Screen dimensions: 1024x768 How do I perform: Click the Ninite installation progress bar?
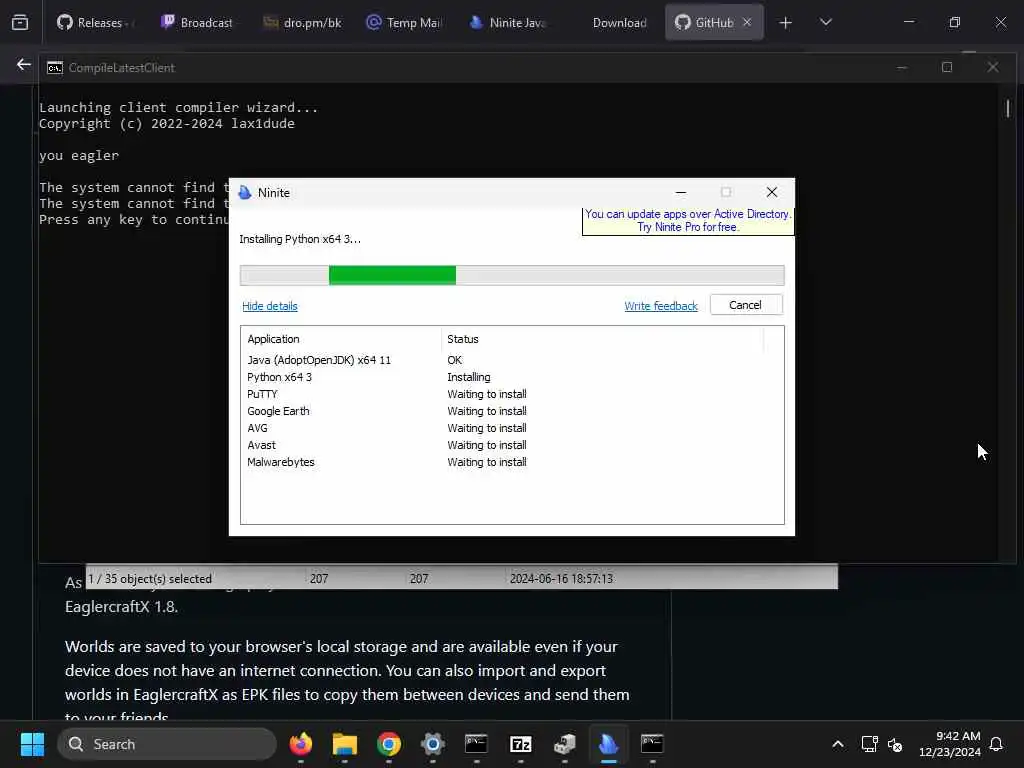click(x=512, y=275)
